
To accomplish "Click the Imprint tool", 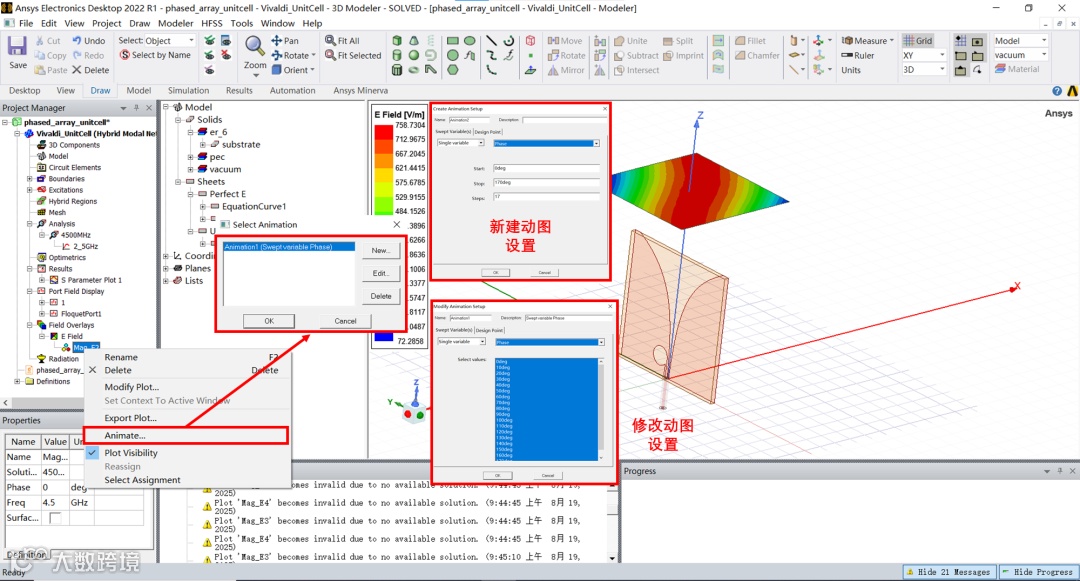I will coord(683,55).
